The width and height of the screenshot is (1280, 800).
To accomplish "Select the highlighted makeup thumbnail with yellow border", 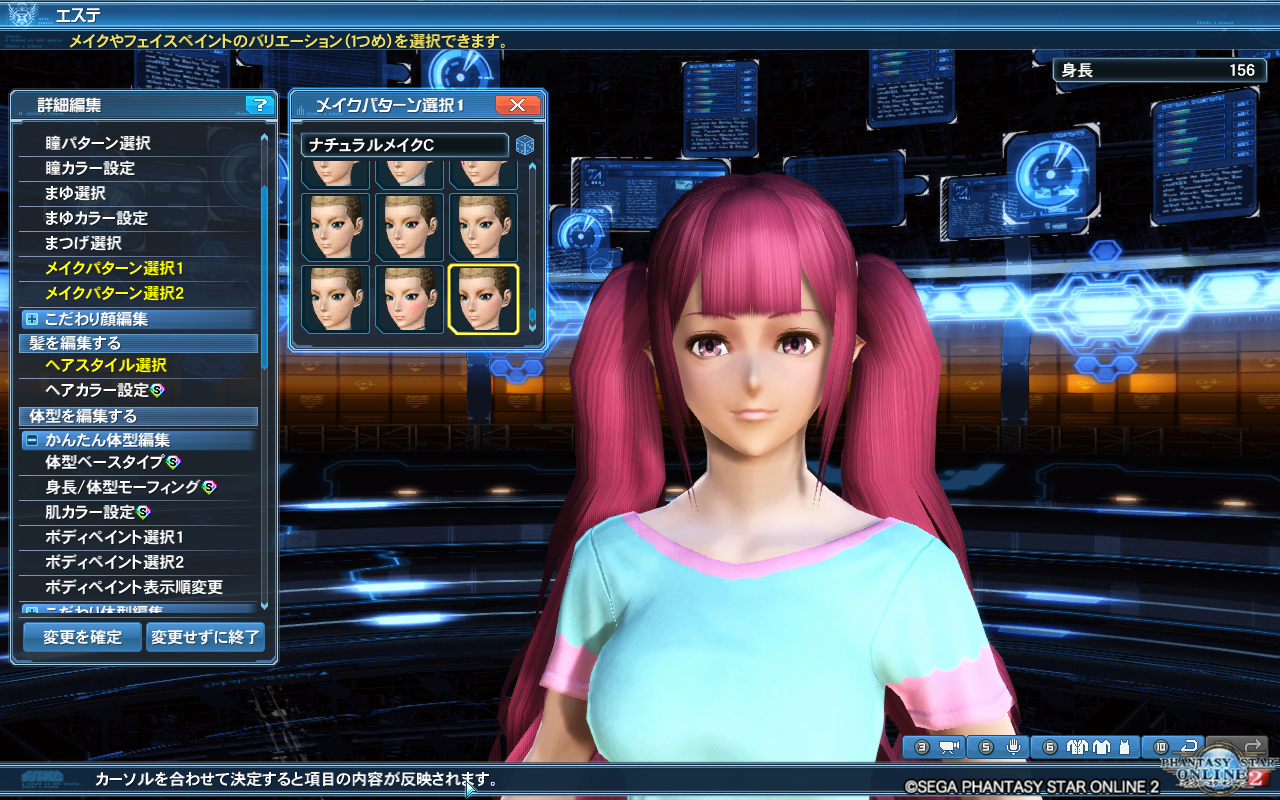I will click(483, 299).
